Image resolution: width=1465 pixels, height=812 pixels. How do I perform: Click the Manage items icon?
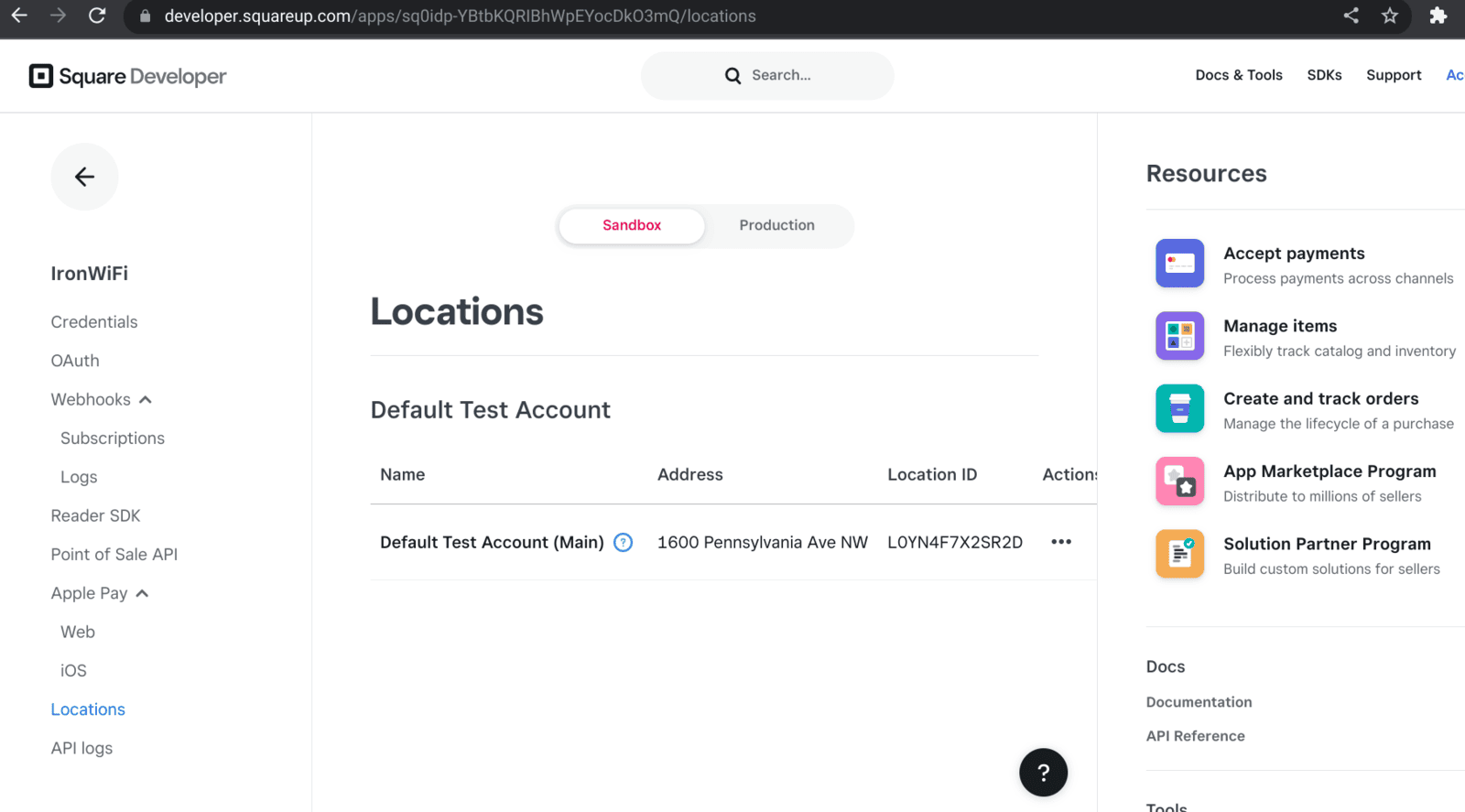click(1179, 336)
